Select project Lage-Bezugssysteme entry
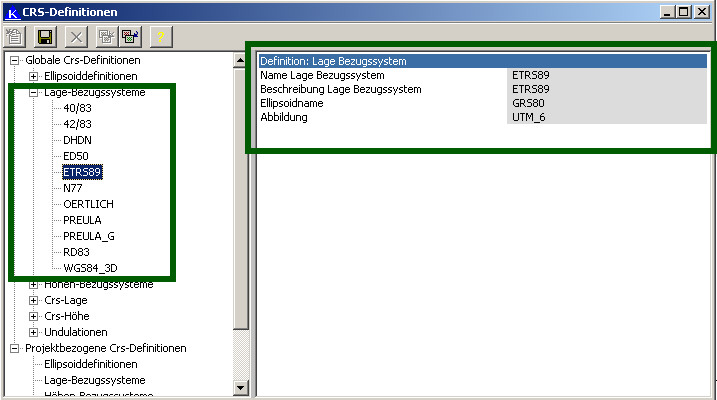This screenshot has width=717, height=400. click(x=95, y=380)
